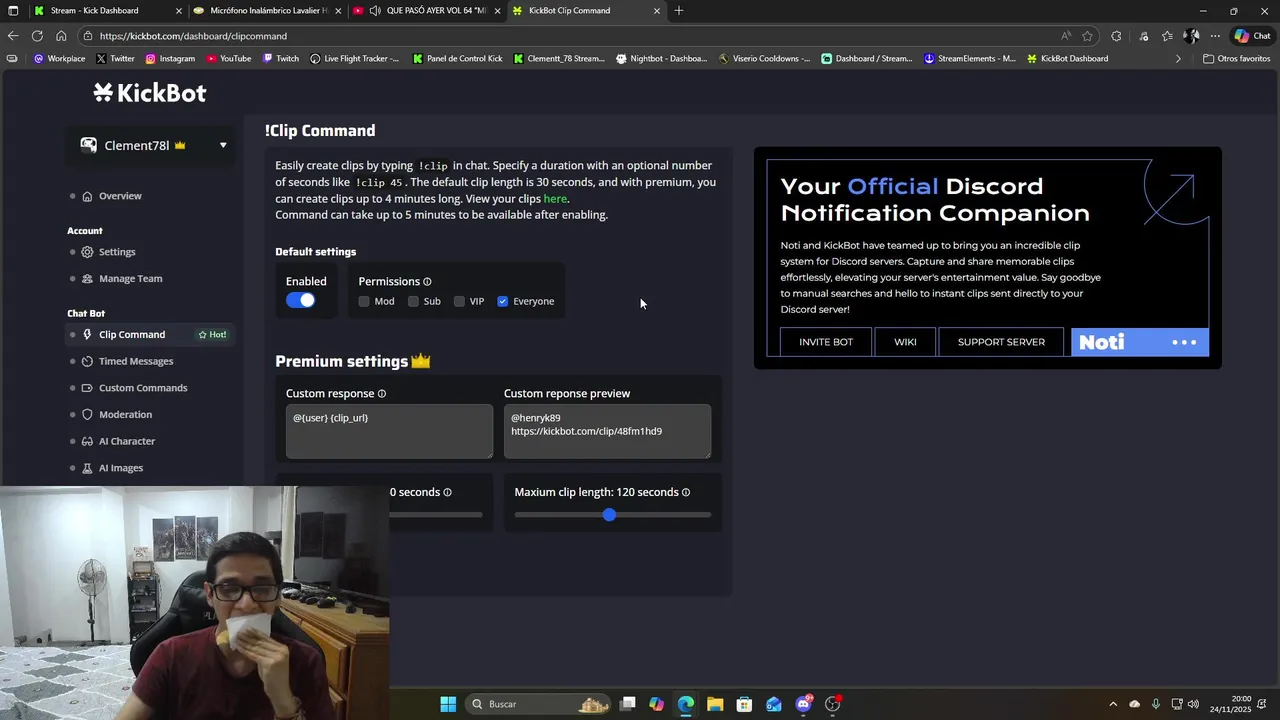This screenshot has width=1280, height=720.
Task: Add this page to favorites star
Action: [x=1087, y=36]
